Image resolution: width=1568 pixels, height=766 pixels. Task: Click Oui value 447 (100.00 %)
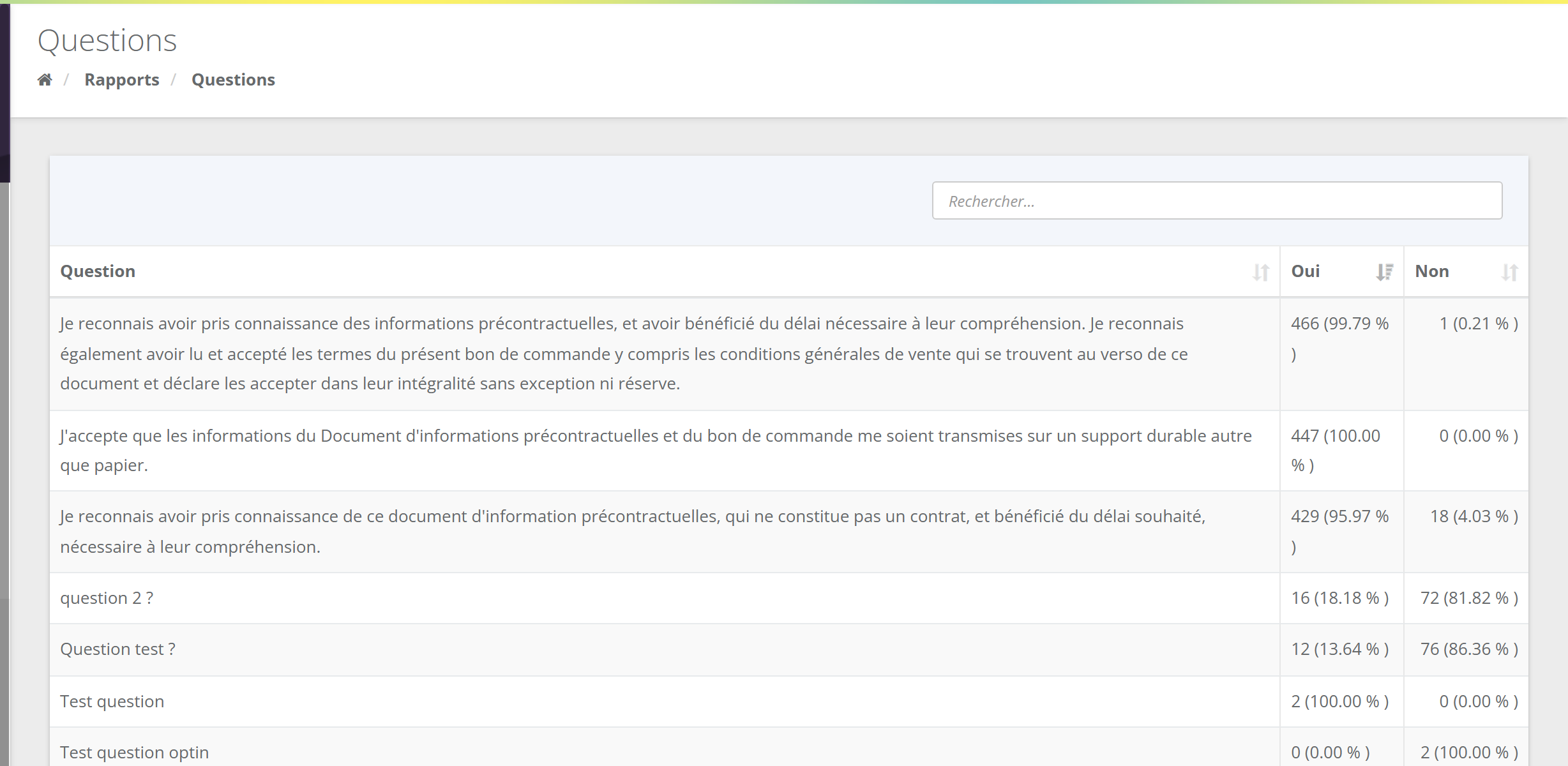pos(1336,451)
